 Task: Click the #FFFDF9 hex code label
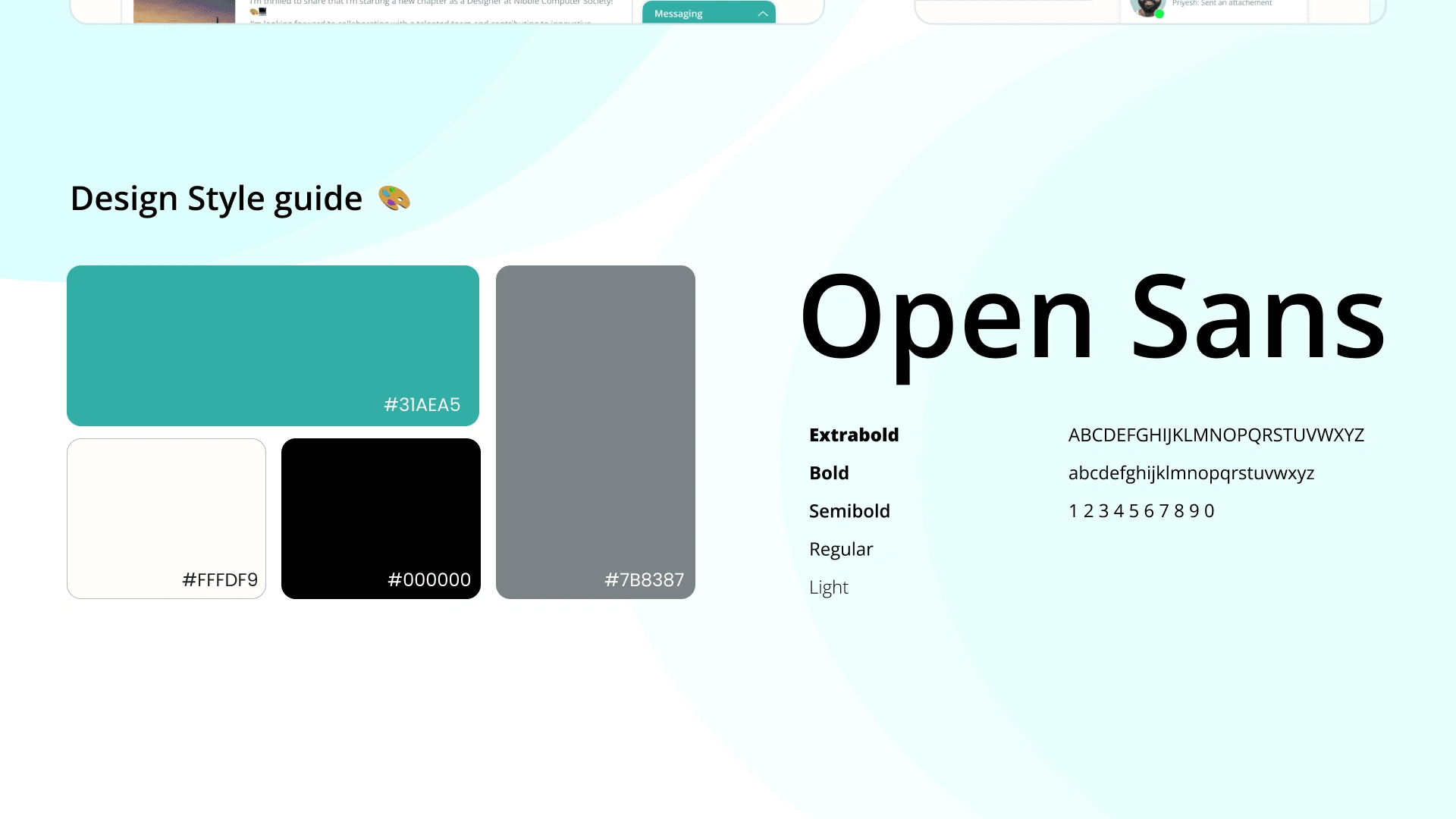click(x=220, y=580)
